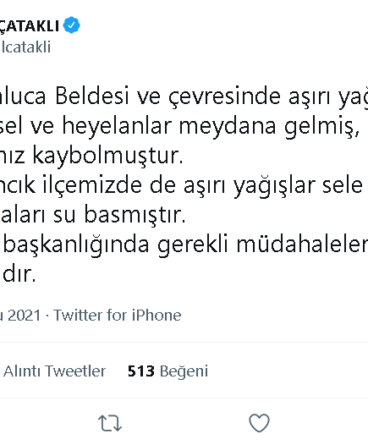Viewport: 368px width, 445px height.
Task: Click the blue verified badge beside ÇATAKLI
Action: [x=72, y=25]
